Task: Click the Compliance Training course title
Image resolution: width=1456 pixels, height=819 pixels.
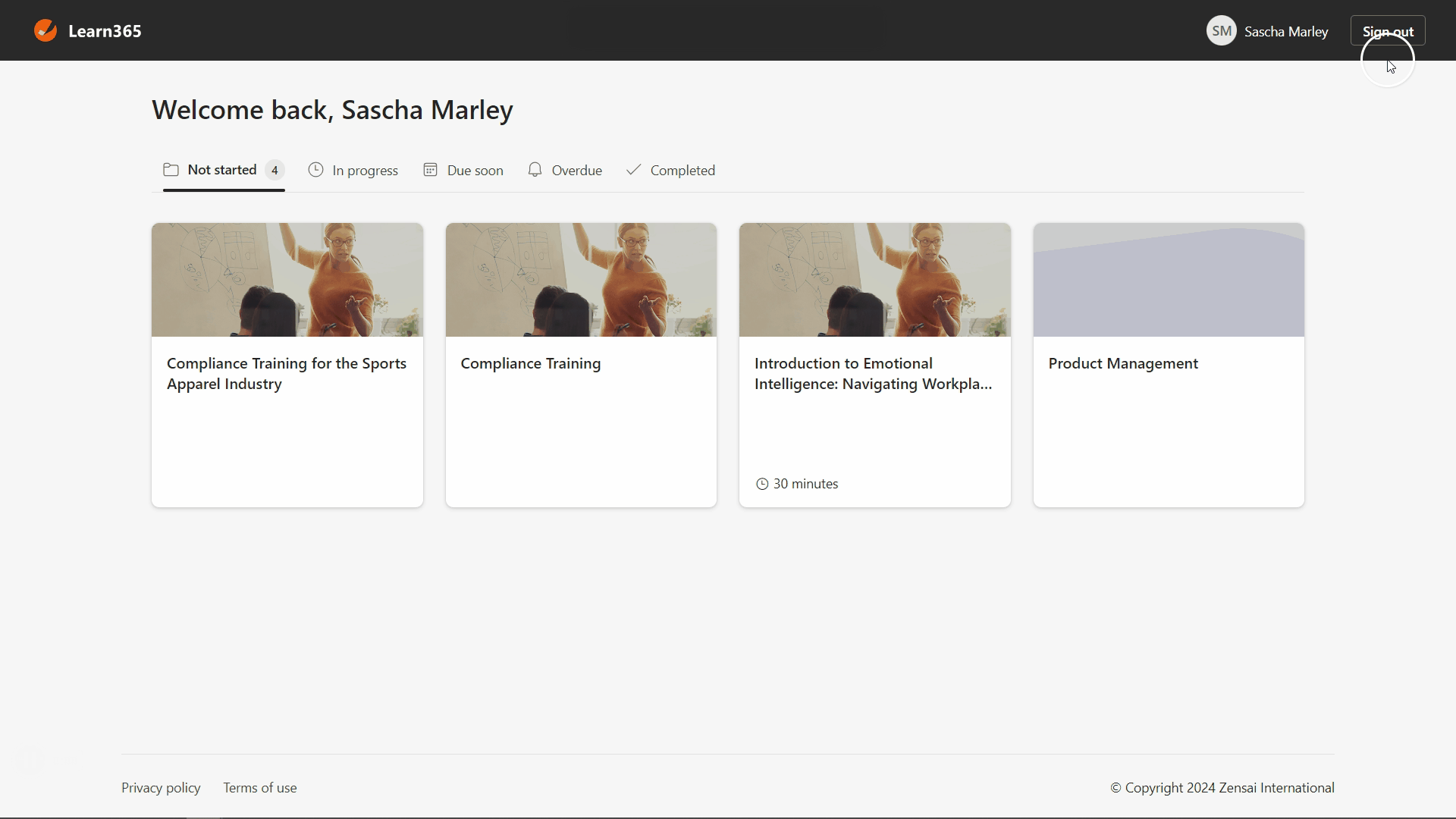Action: [x=530, y=363]
